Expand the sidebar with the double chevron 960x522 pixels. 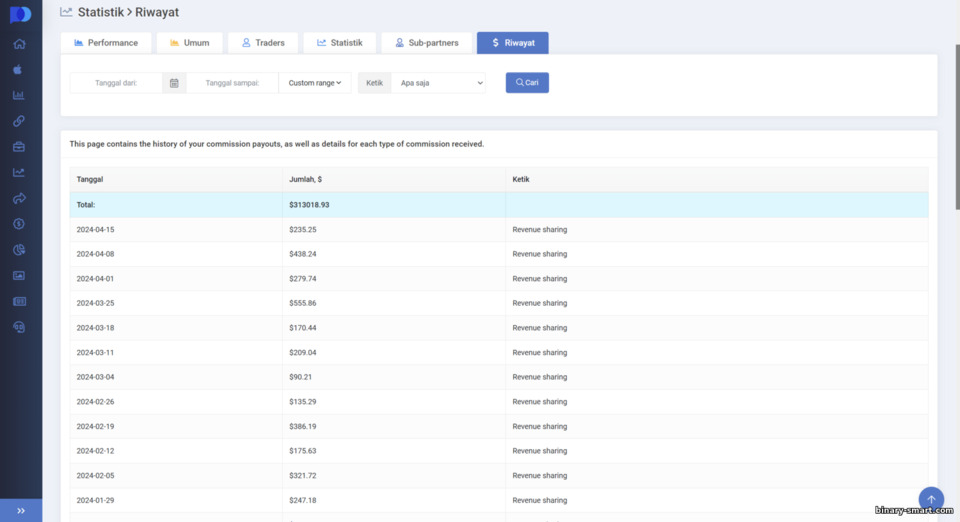point(21,510)
